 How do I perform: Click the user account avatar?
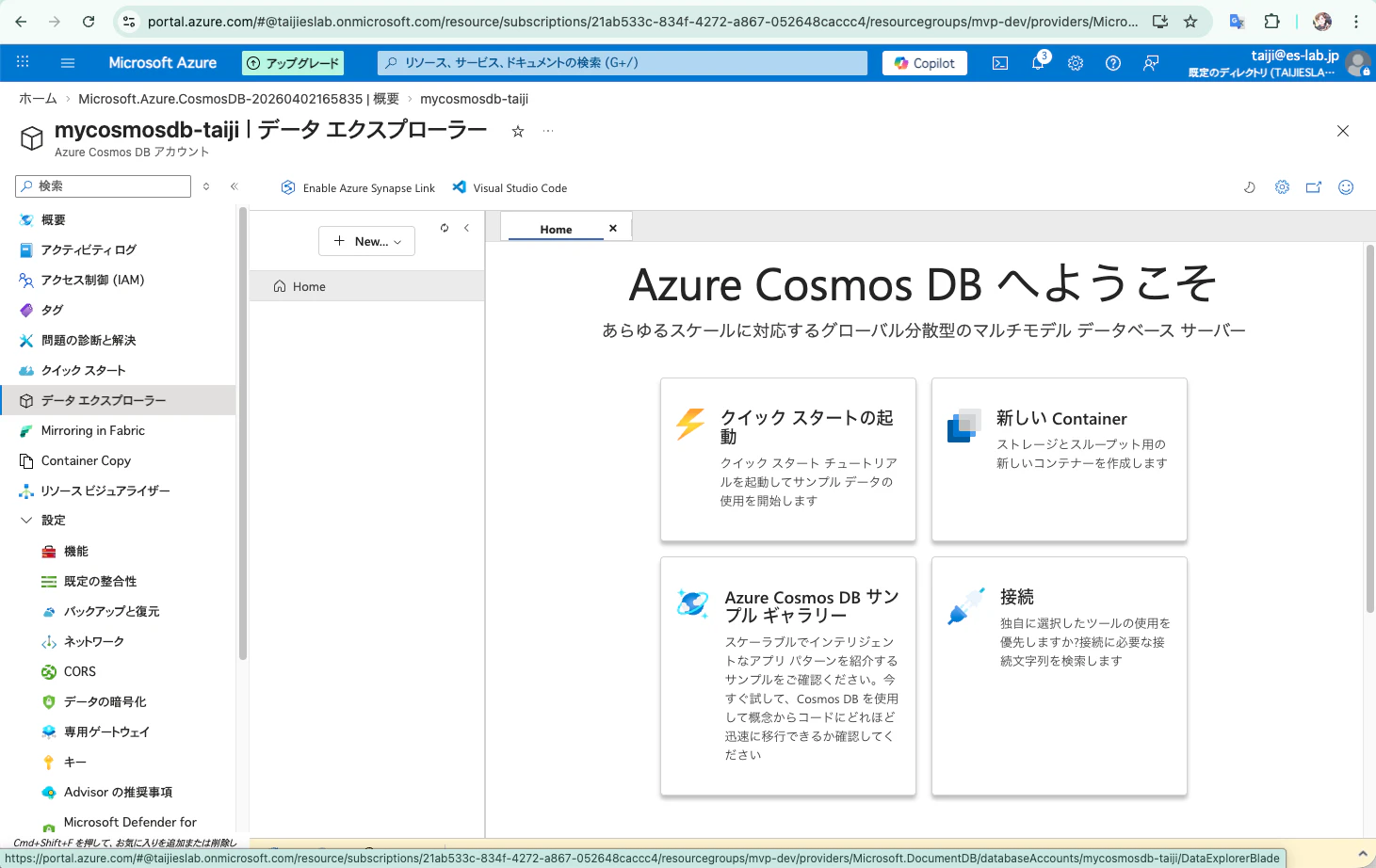pos(1357,63)
